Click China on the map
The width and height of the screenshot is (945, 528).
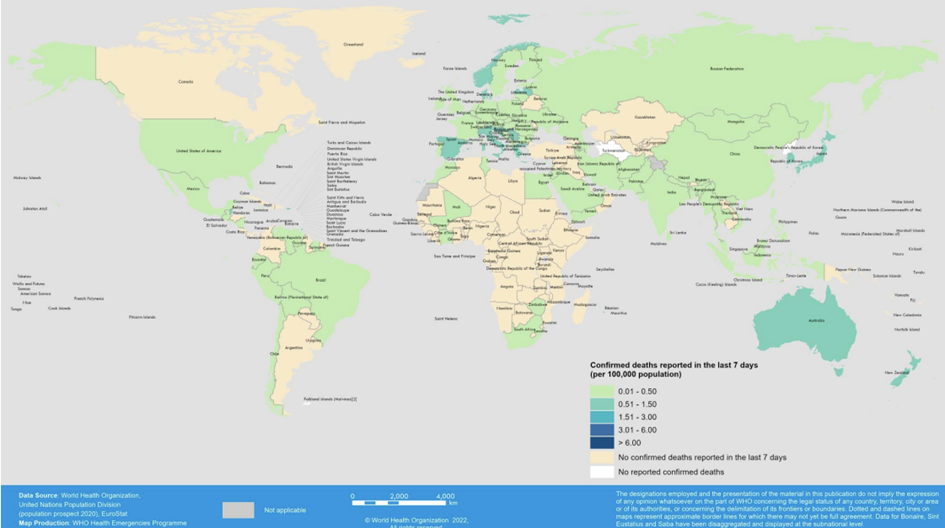pyautogui.click(x=735, y=155)
